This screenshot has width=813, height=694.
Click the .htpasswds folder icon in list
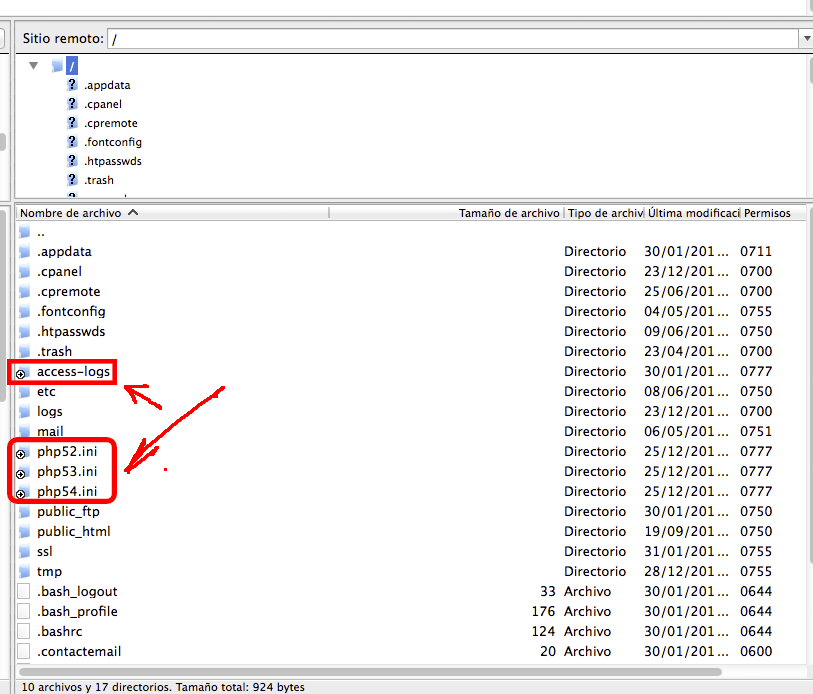[24, 332]
